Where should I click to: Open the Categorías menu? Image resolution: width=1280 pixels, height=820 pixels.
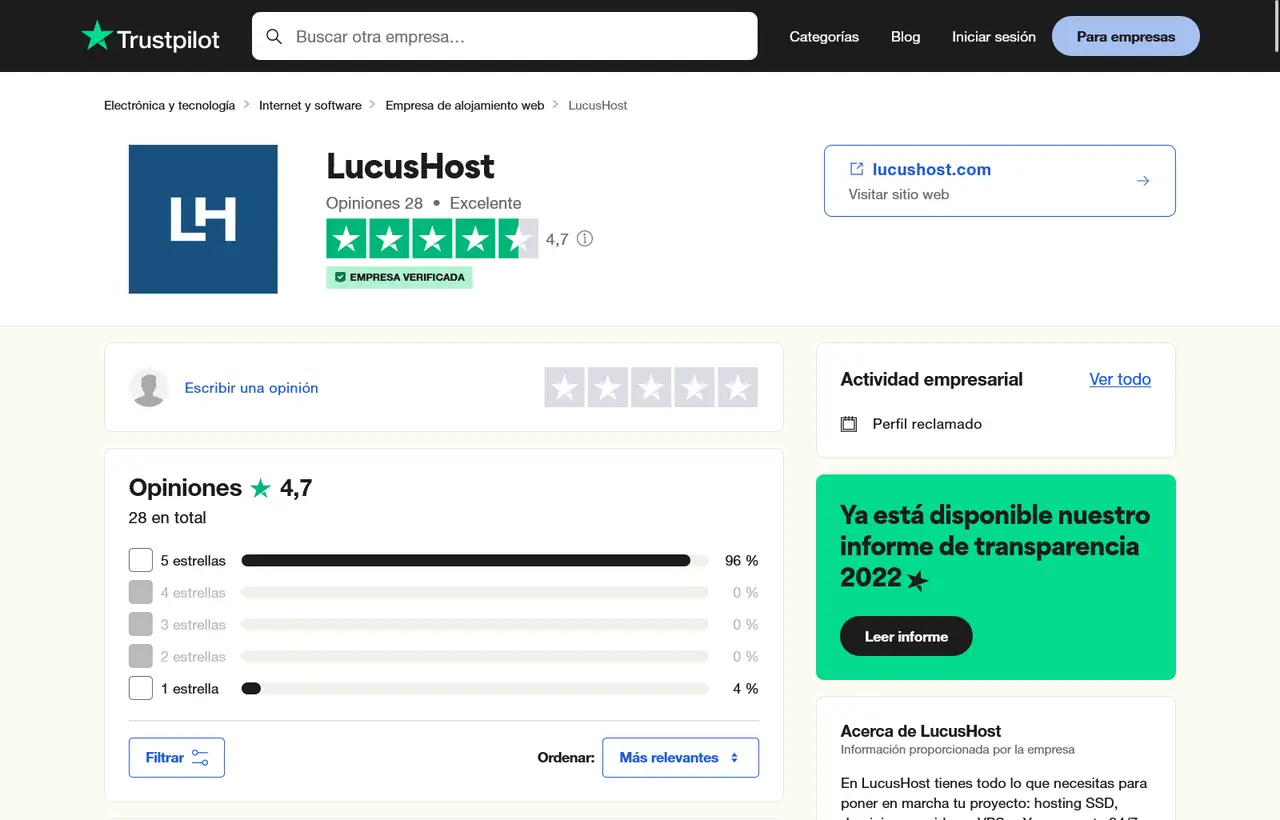(824, 37)
